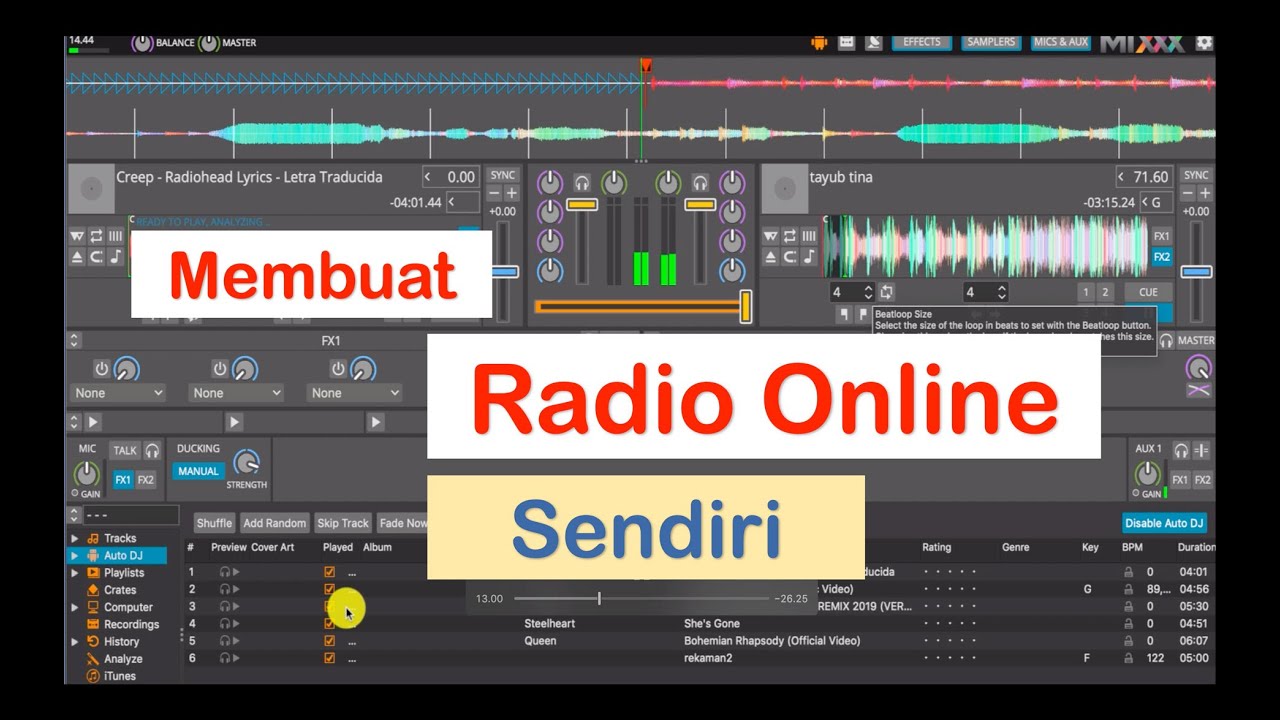
Task: Expand the Computer tree item
Action: point(74,607)
